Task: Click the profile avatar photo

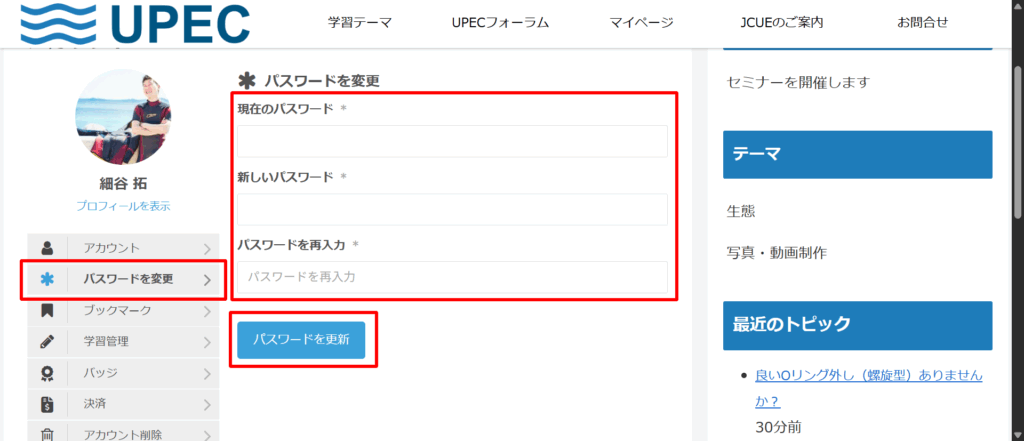Action: (123, 118)
